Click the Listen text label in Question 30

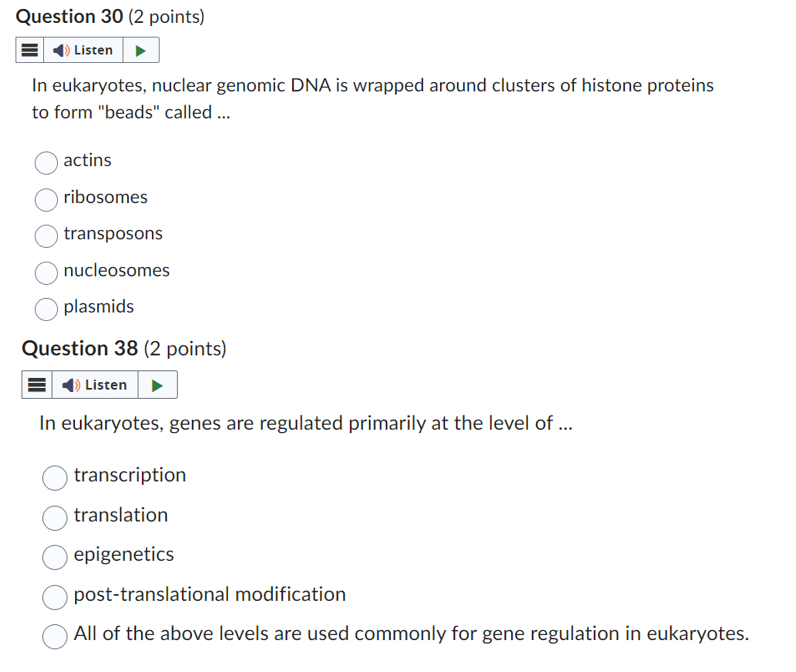click(93, 50)
